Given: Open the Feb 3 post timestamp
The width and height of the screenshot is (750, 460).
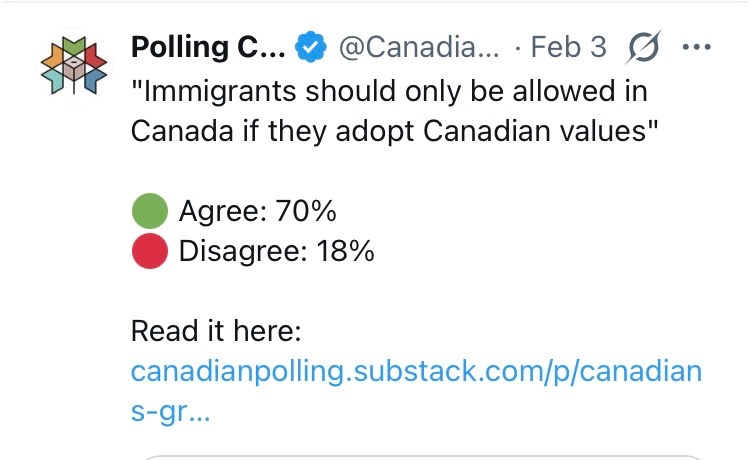Looking at the screenshot, I should tap(569, 47).
